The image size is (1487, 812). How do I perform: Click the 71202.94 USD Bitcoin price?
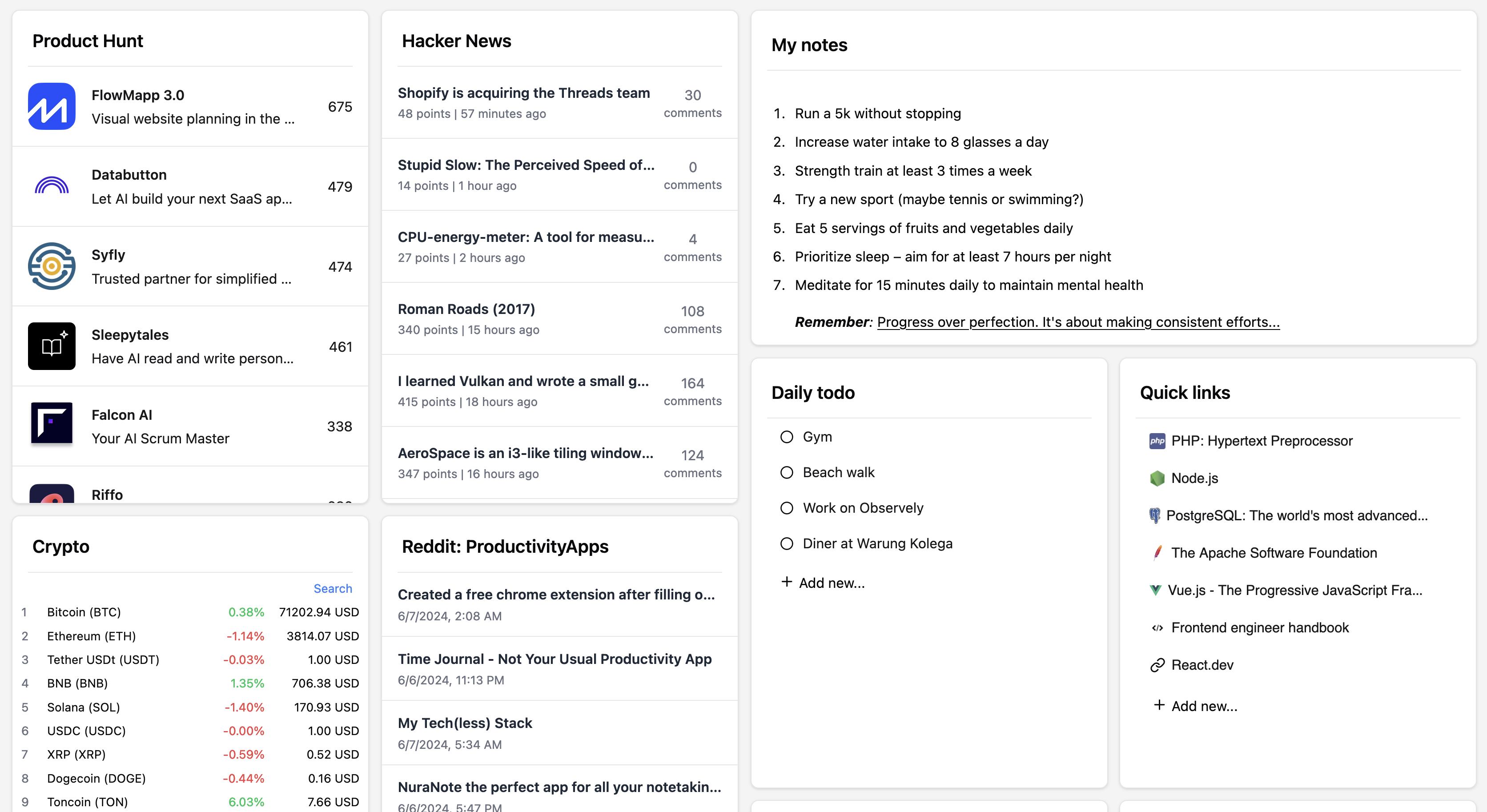(x=319, y=612)
